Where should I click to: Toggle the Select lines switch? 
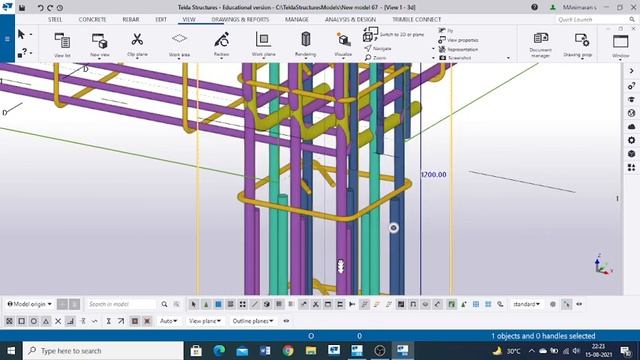tap(255, 304)
